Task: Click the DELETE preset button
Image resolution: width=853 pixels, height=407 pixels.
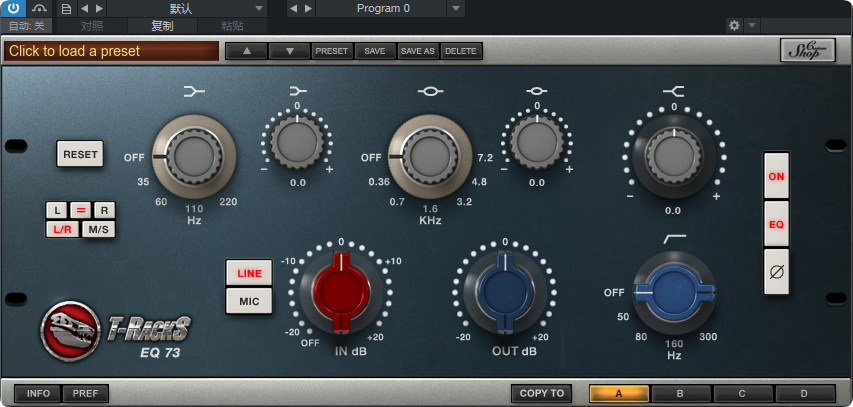Action: point(461,51)
